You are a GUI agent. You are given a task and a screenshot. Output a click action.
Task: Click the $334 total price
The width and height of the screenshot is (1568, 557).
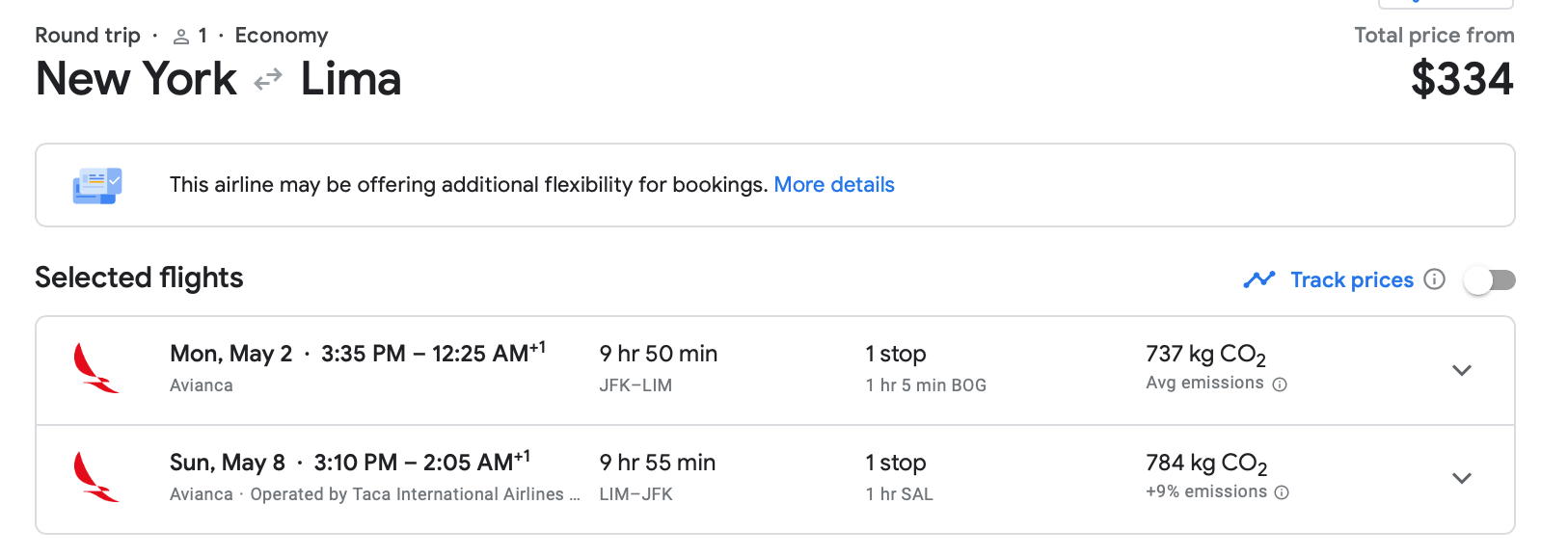pos(1462,79)
